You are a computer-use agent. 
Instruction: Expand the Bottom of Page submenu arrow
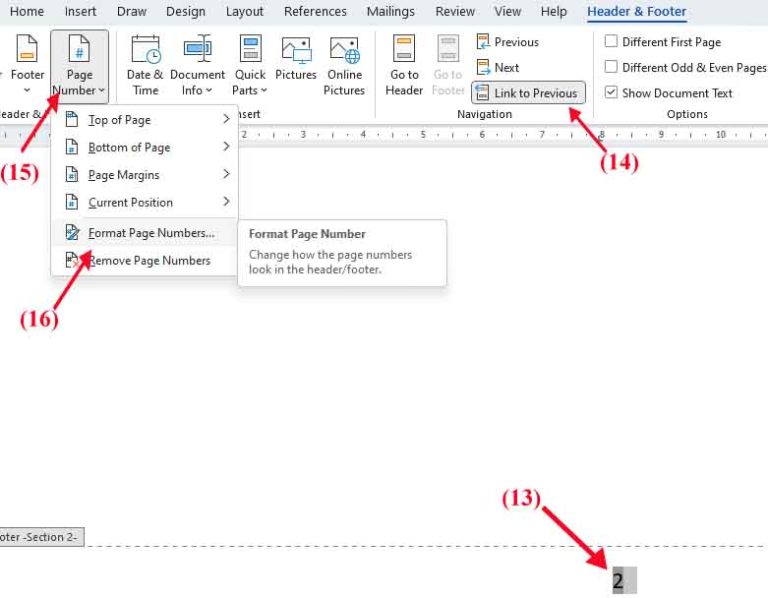[x=226, y=146]
